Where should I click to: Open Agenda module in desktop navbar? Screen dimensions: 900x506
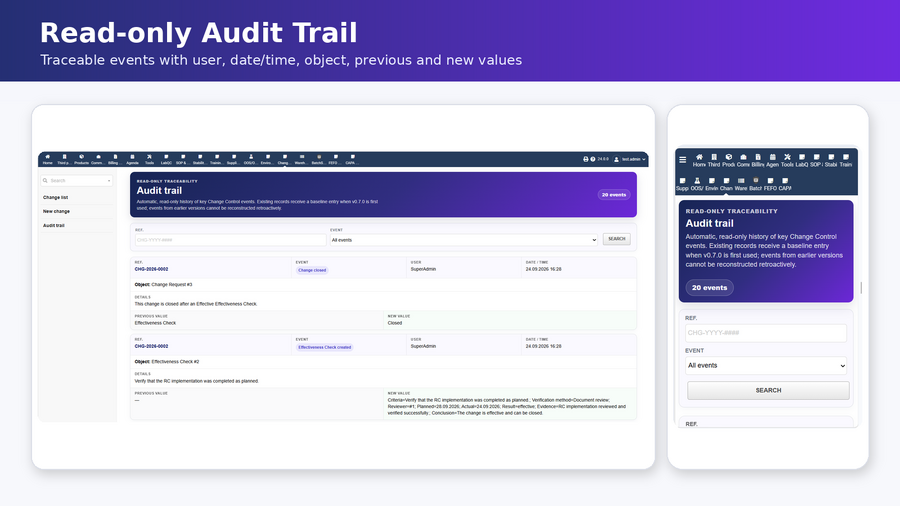132,159
